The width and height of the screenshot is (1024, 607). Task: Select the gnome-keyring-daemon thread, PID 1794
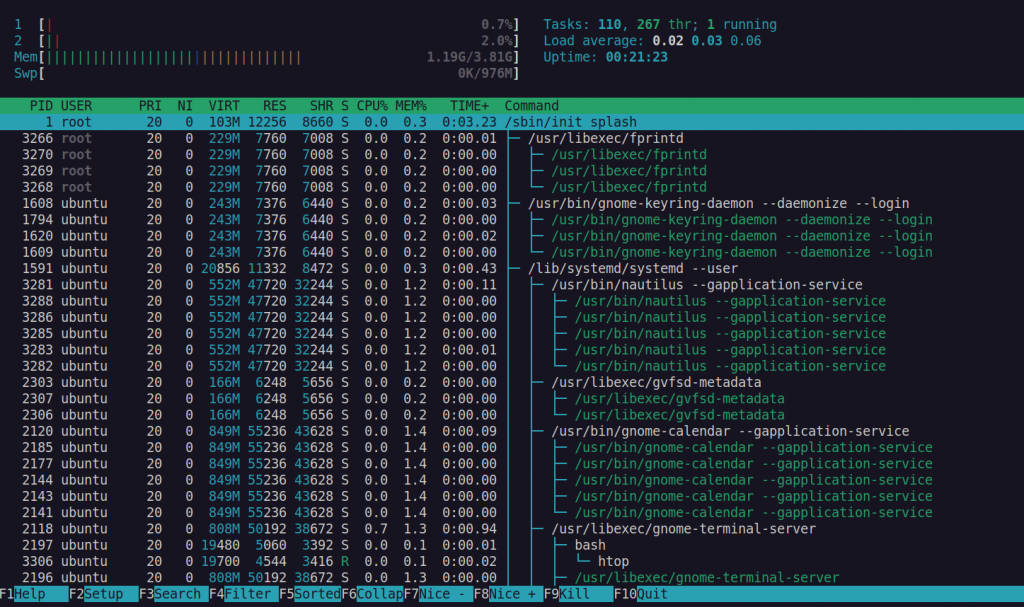512,220
